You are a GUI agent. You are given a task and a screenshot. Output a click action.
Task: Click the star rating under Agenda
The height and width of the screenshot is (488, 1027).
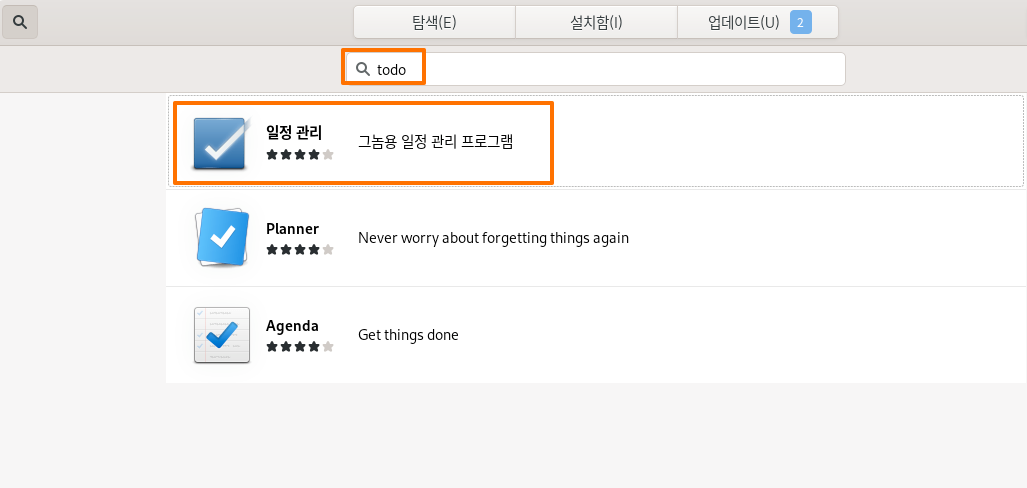pos(300,347)
